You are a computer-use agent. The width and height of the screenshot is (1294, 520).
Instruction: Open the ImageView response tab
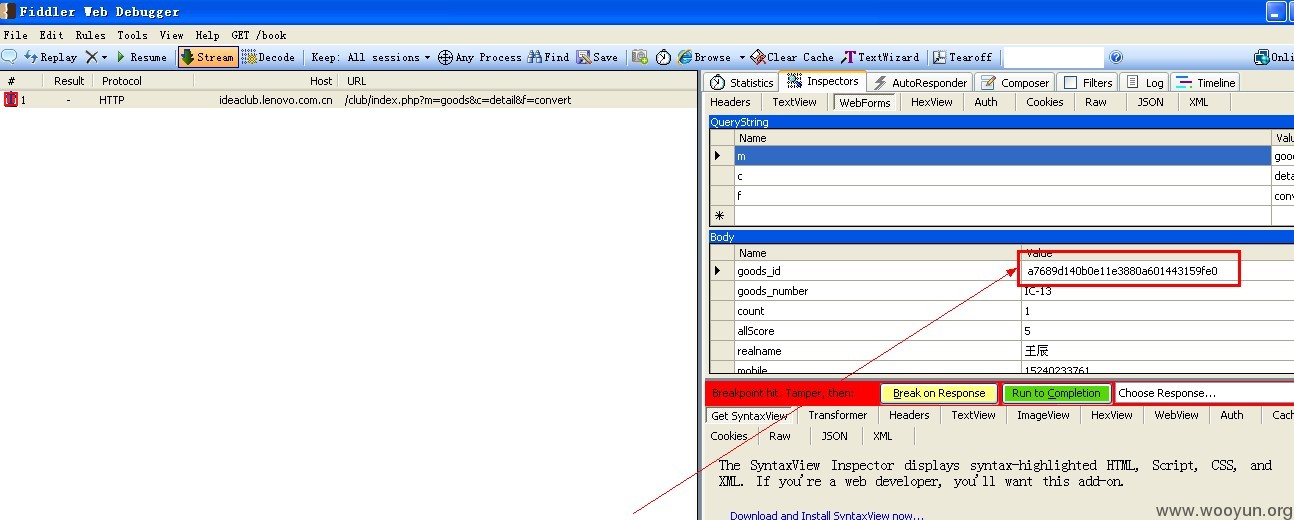1043,415
